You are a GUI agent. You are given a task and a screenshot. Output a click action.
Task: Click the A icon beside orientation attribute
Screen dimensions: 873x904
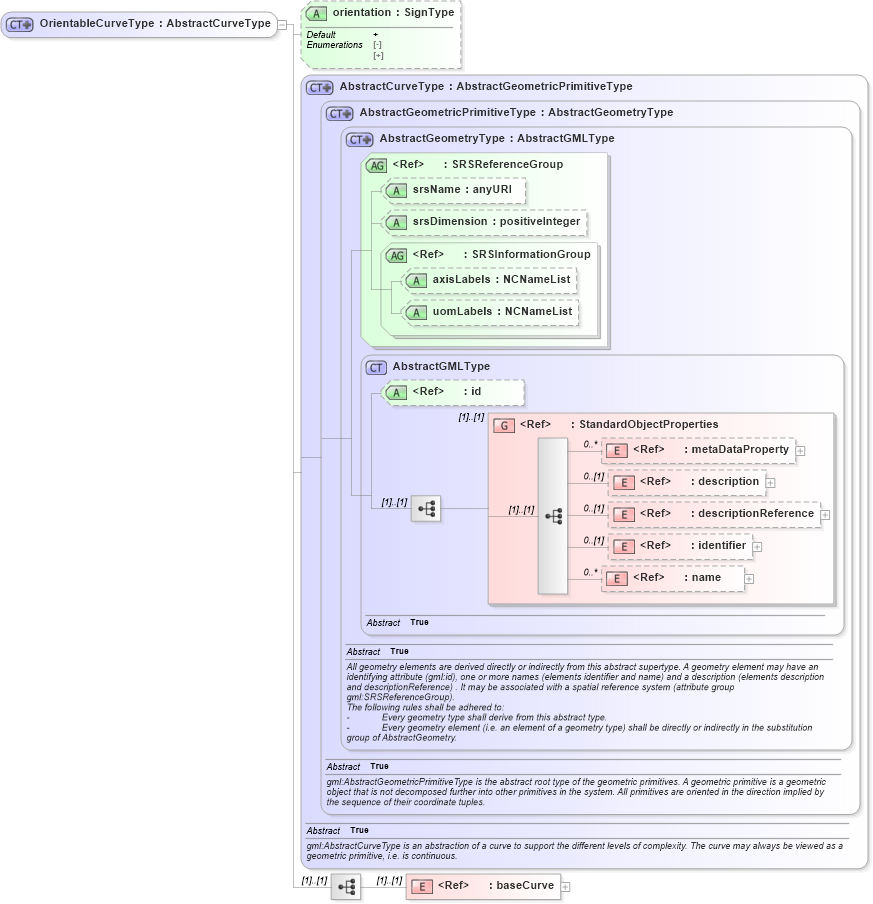tap(316, 13)
